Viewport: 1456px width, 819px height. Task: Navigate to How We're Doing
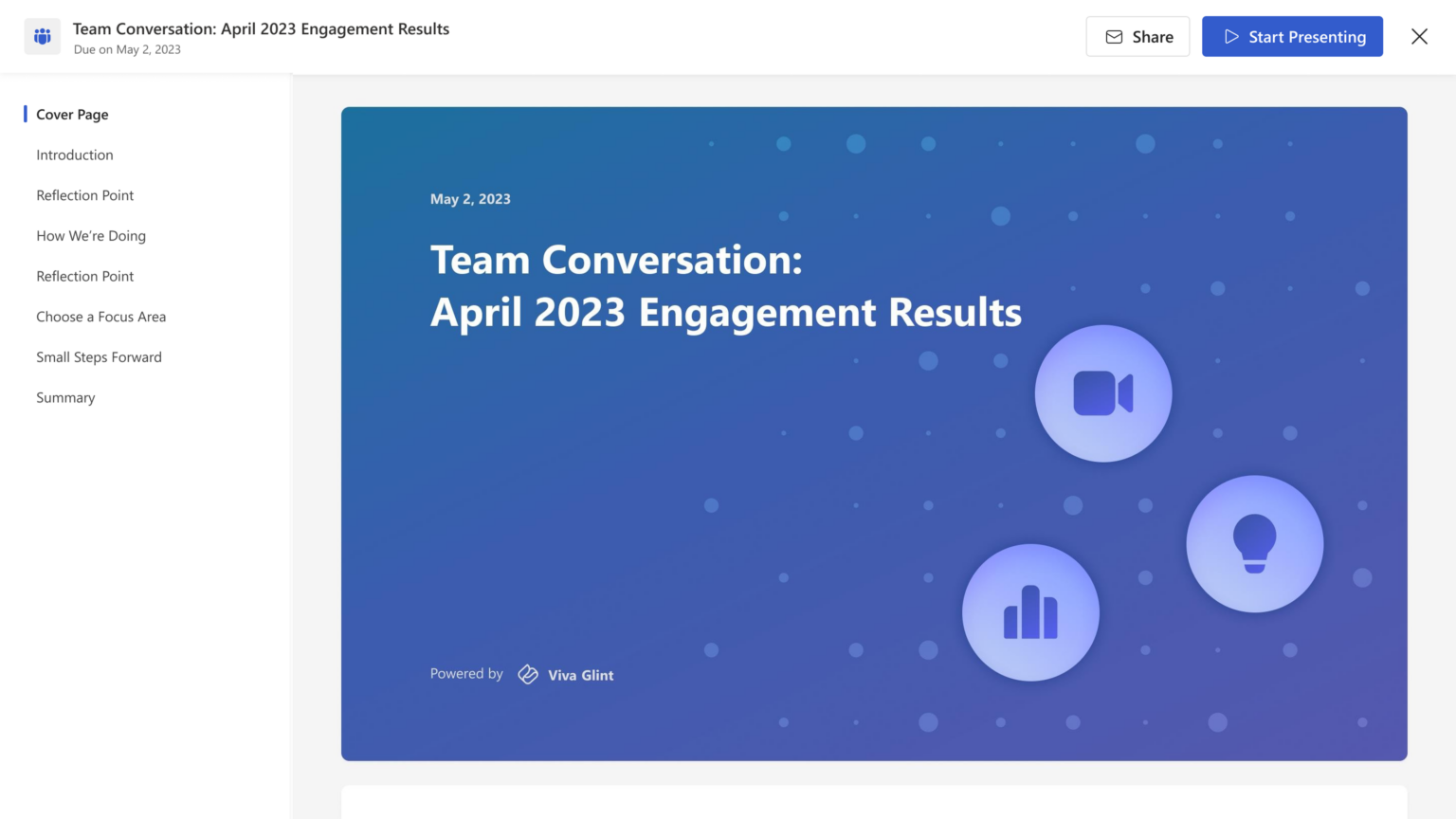coord(91,236)
